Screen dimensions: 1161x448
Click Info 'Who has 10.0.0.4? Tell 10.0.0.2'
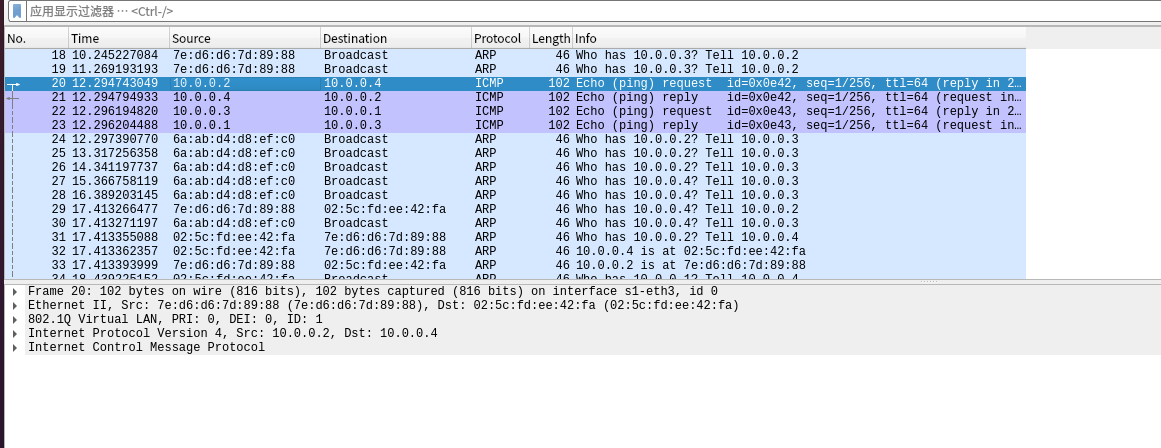(687, 210)
